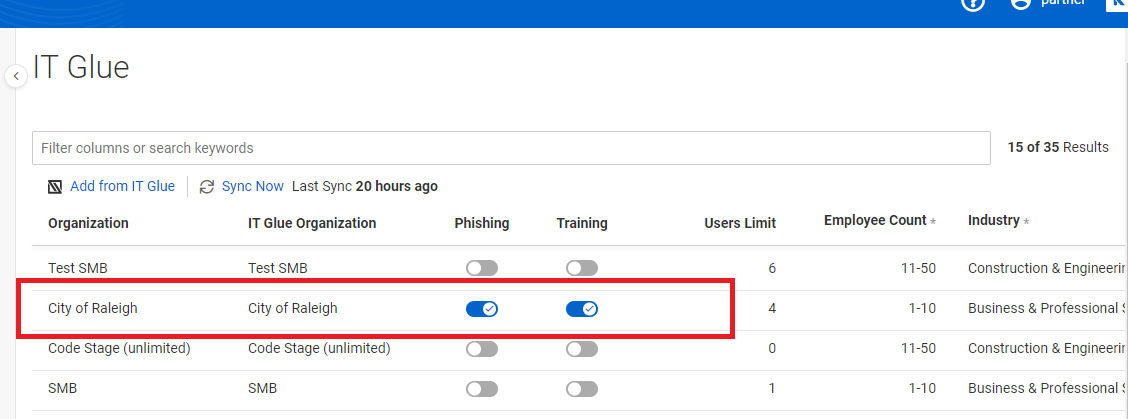The image size is (1128, 419).
Task: Click the IT Glue logo icon
Action: coord(55,187)
